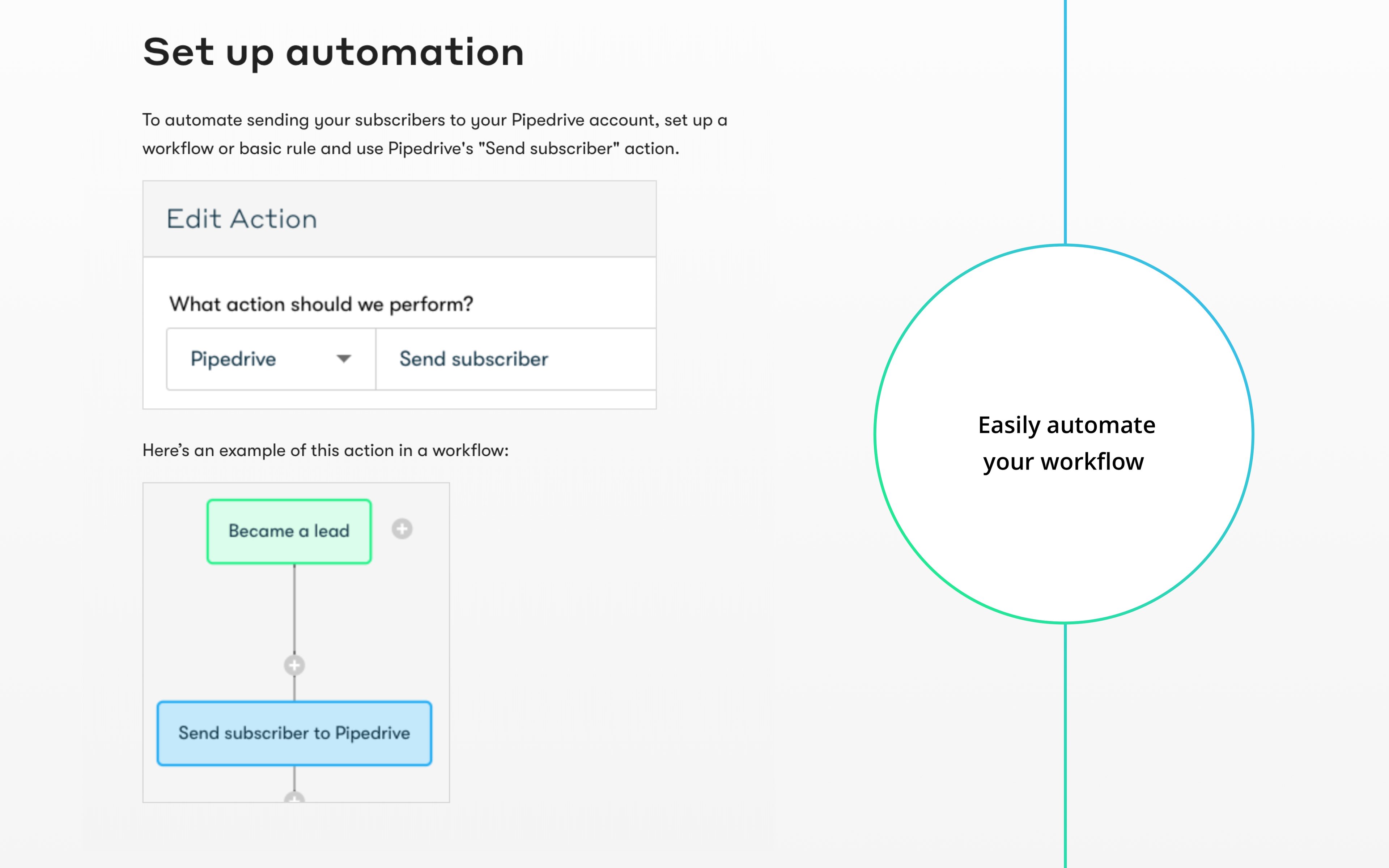Viewport: 1389px width, 868px height.
Task: Click 'Here's an example of this action' text
Action: point(326,451)
